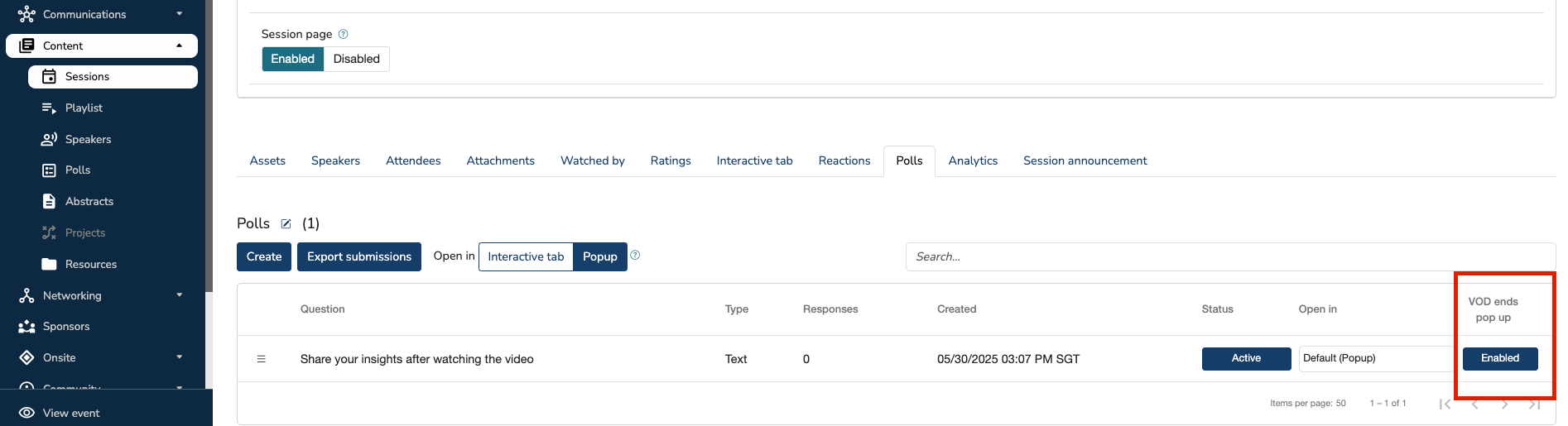The height and width of the screenshot is (426, 1568).
Task: Open Resources folder in sidebar
Action: tap(90, 264)
